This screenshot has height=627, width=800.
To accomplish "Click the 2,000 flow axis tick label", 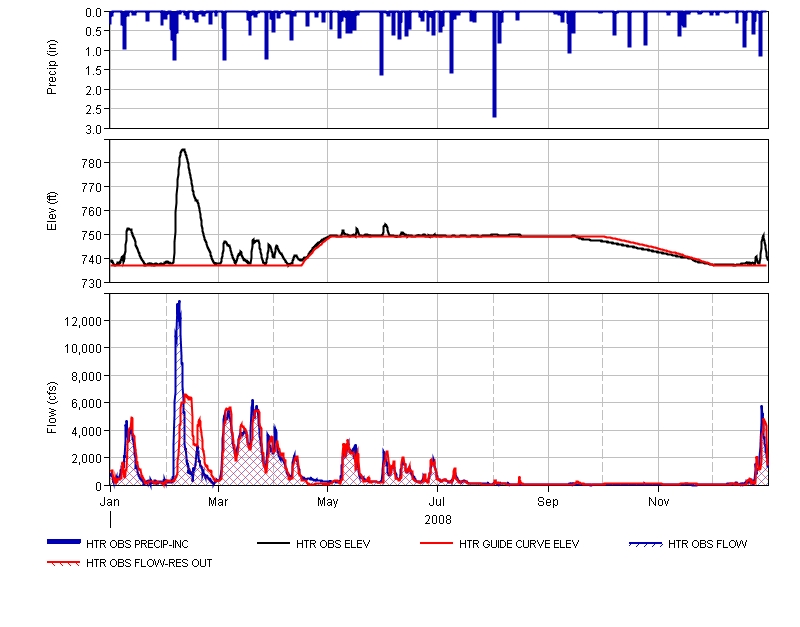I will point(87,459).
